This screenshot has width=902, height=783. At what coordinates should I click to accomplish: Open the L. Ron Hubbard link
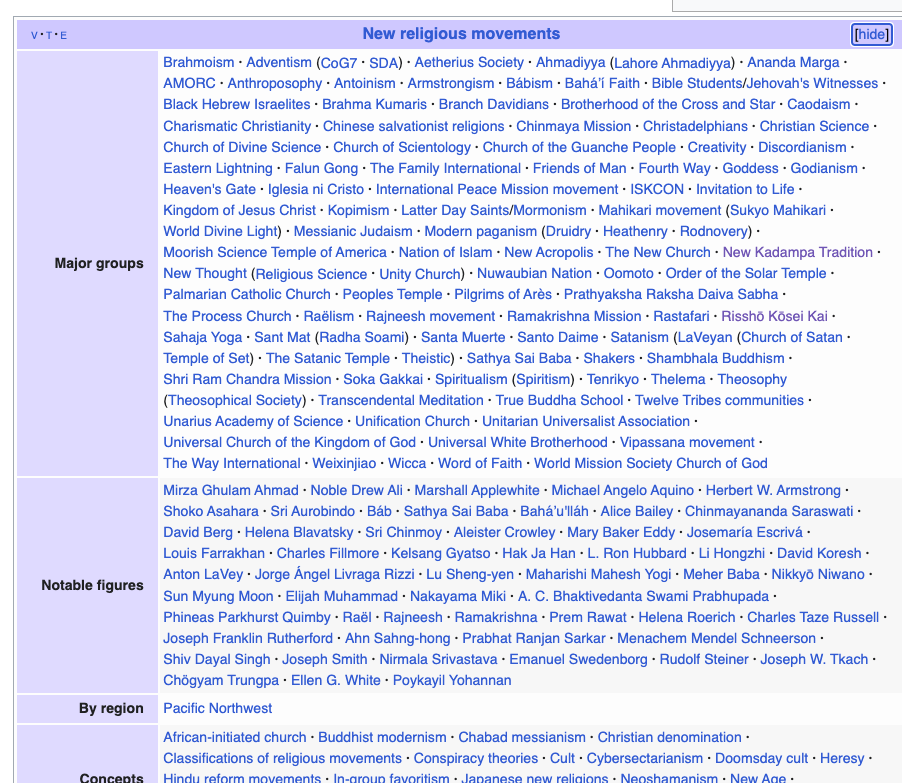(636, 553)
